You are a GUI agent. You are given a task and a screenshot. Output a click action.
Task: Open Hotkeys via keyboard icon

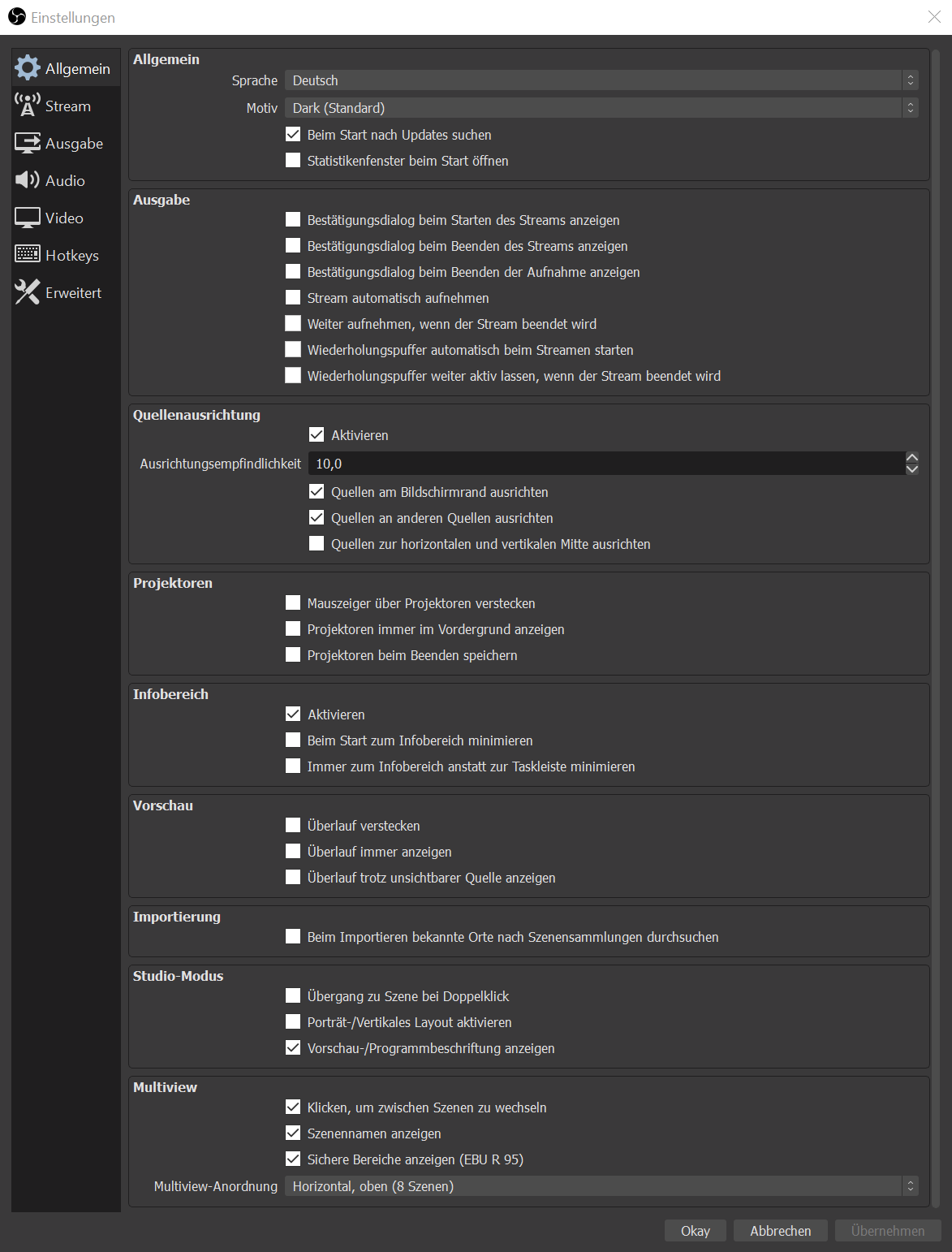28,255
